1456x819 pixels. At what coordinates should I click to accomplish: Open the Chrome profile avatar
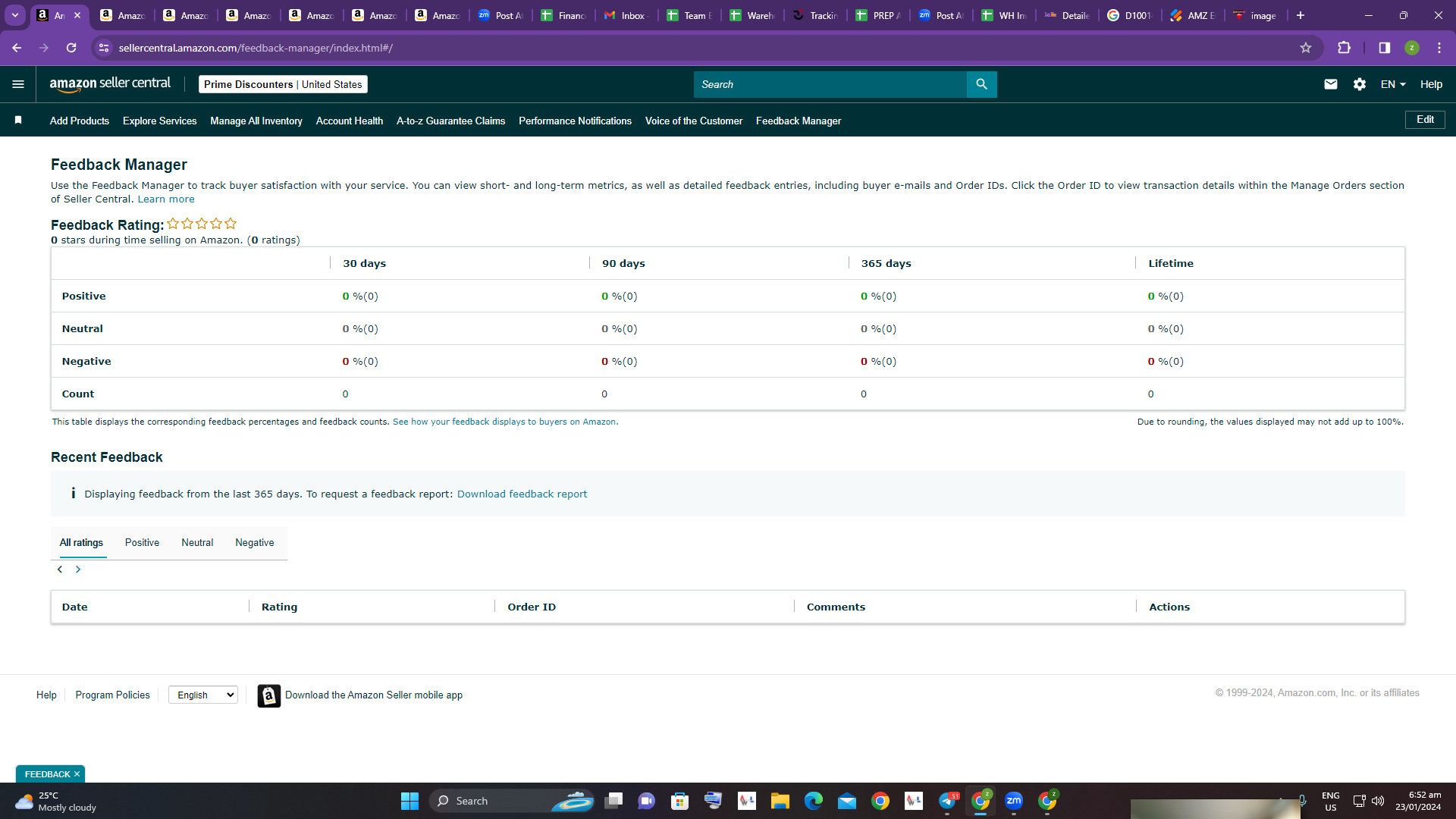pyautogui.click(x=1412, y=48)
